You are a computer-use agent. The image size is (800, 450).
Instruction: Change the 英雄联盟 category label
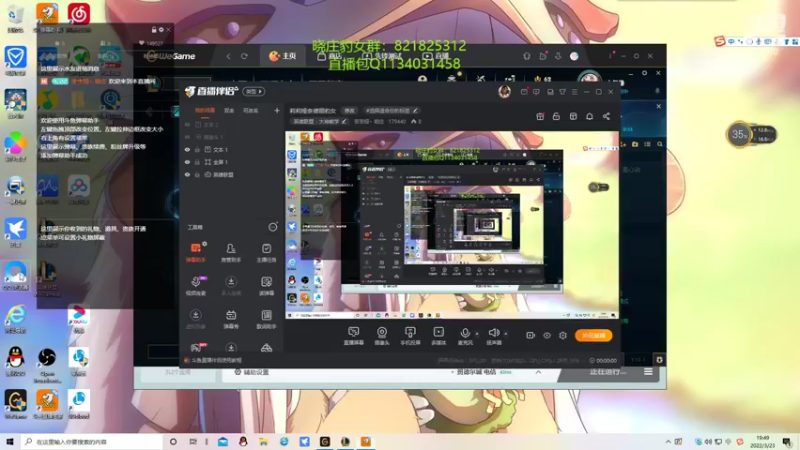pyautogui.click(x=319, y=121)
